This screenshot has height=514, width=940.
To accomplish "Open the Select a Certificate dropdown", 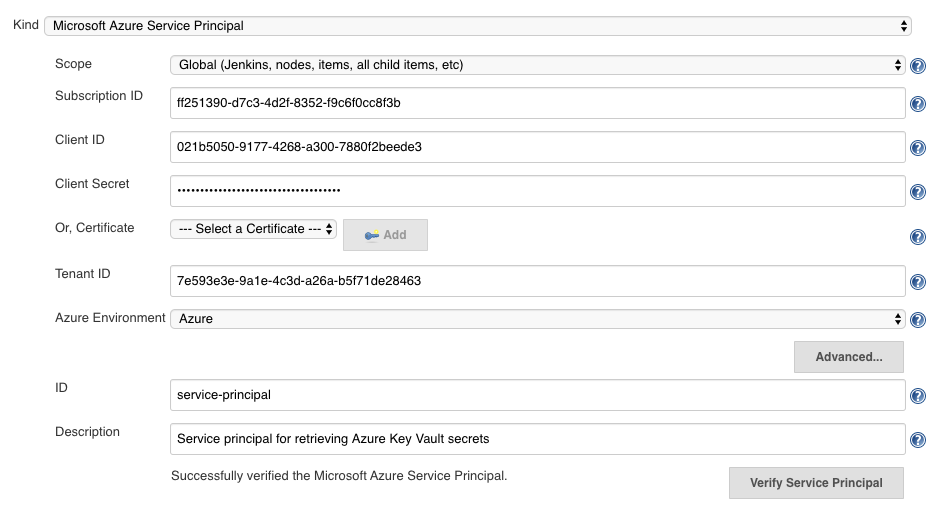I will pyautogui.click(x=254, y=229).
